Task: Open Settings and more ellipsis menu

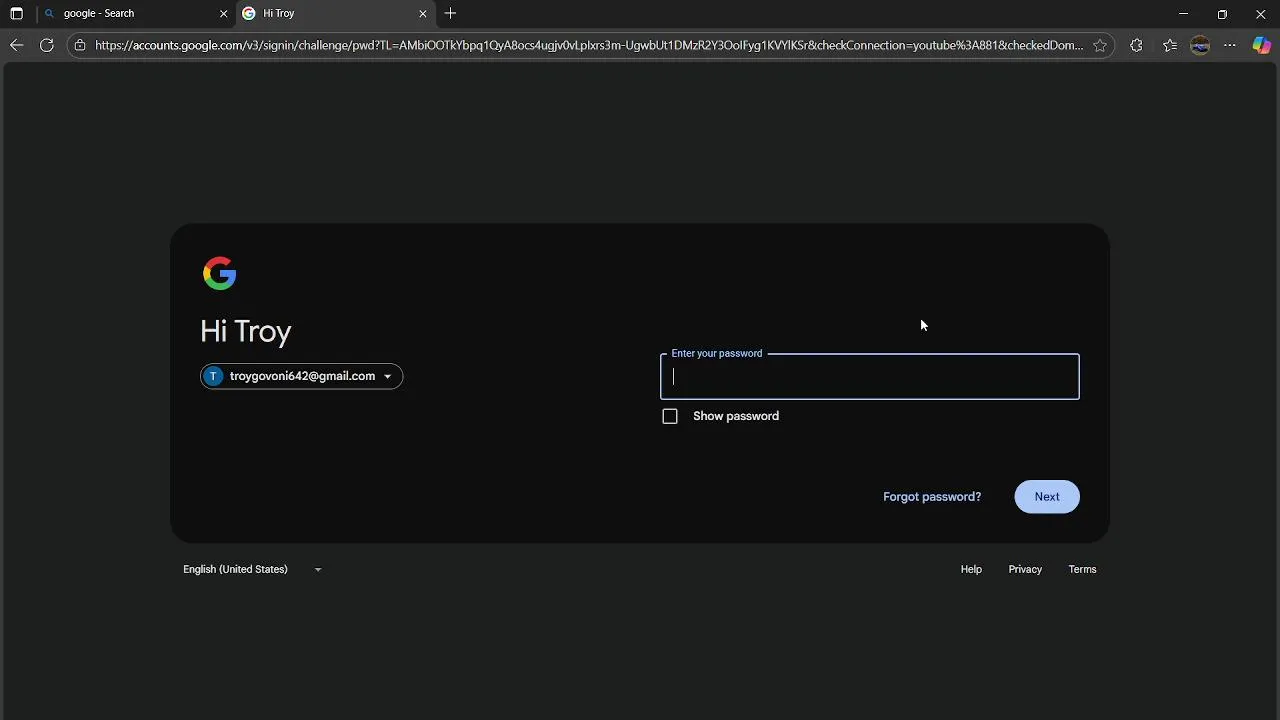Action: pos(1230,45)
